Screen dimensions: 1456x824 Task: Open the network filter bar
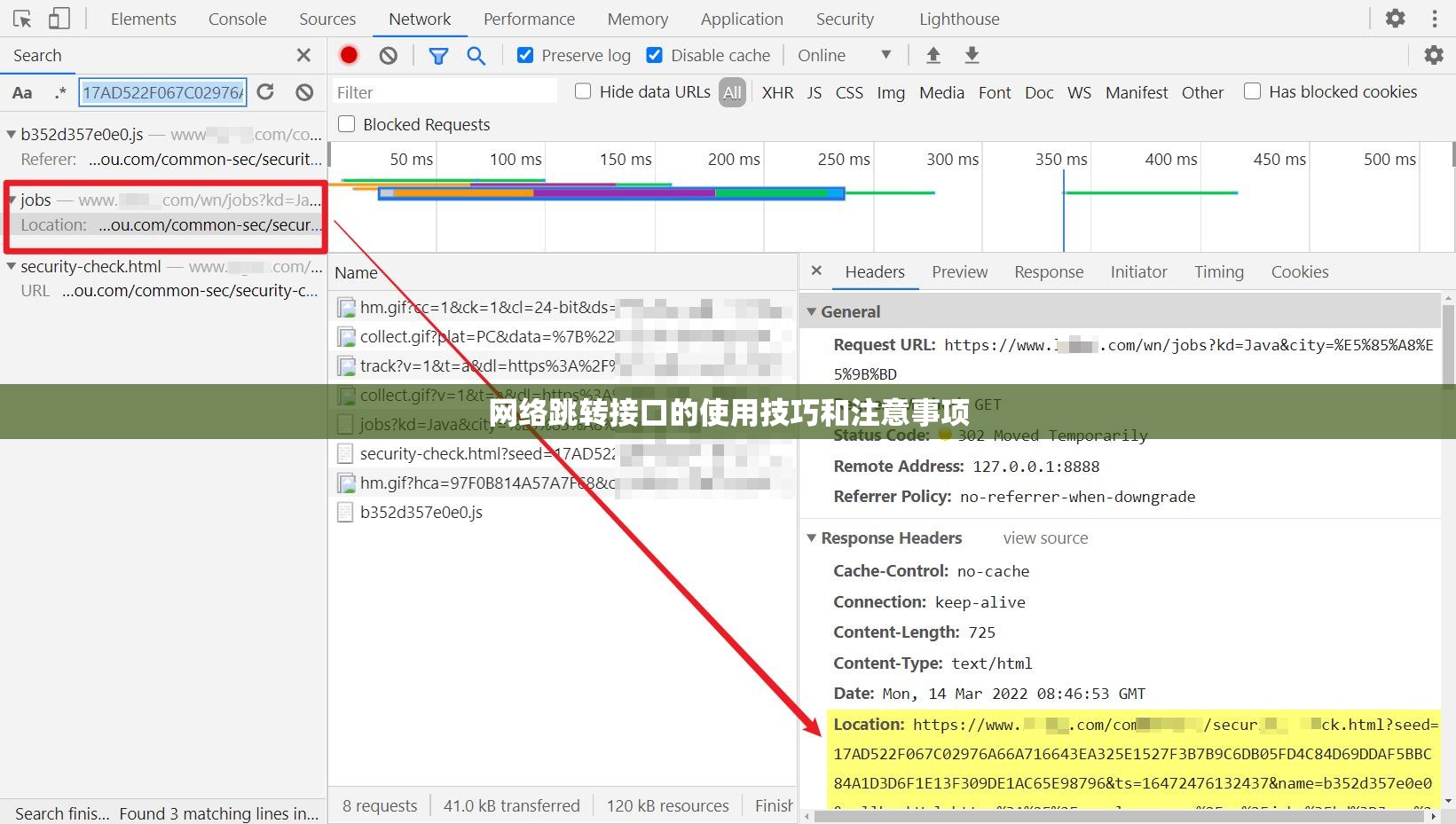[438, 55]
